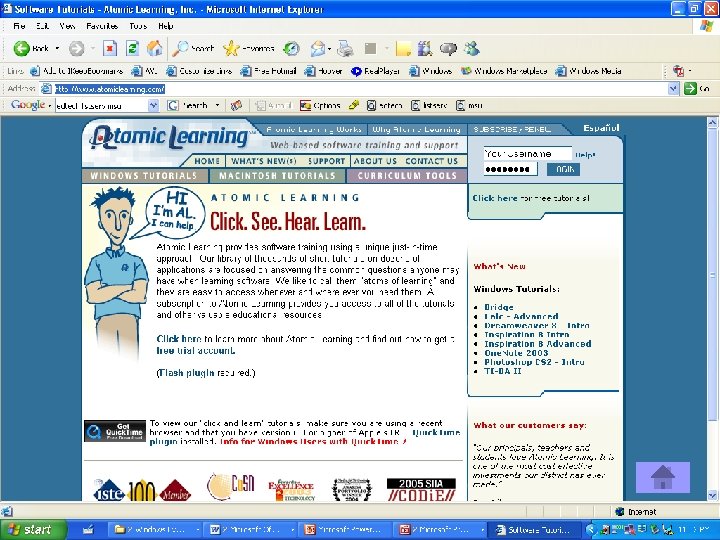Open the Help menu
The image size is (720, 540).
tap(165, 26)
